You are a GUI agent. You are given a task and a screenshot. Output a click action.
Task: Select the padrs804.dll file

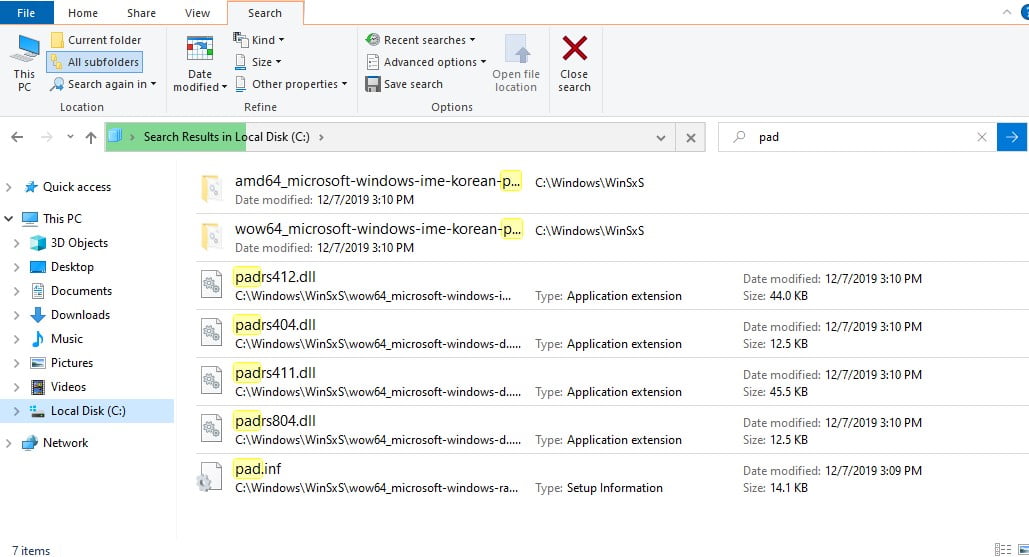coord(612,429)
